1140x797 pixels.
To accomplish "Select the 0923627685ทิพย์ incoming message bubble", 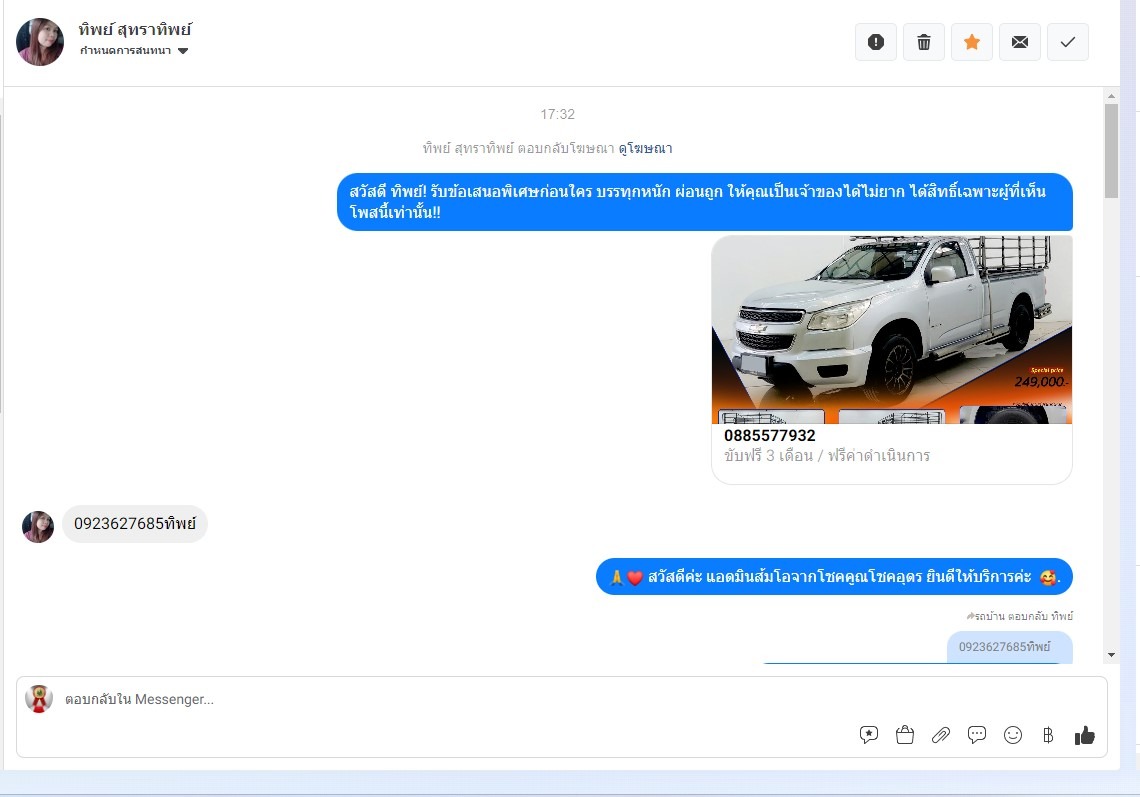I will coord(135,524).
